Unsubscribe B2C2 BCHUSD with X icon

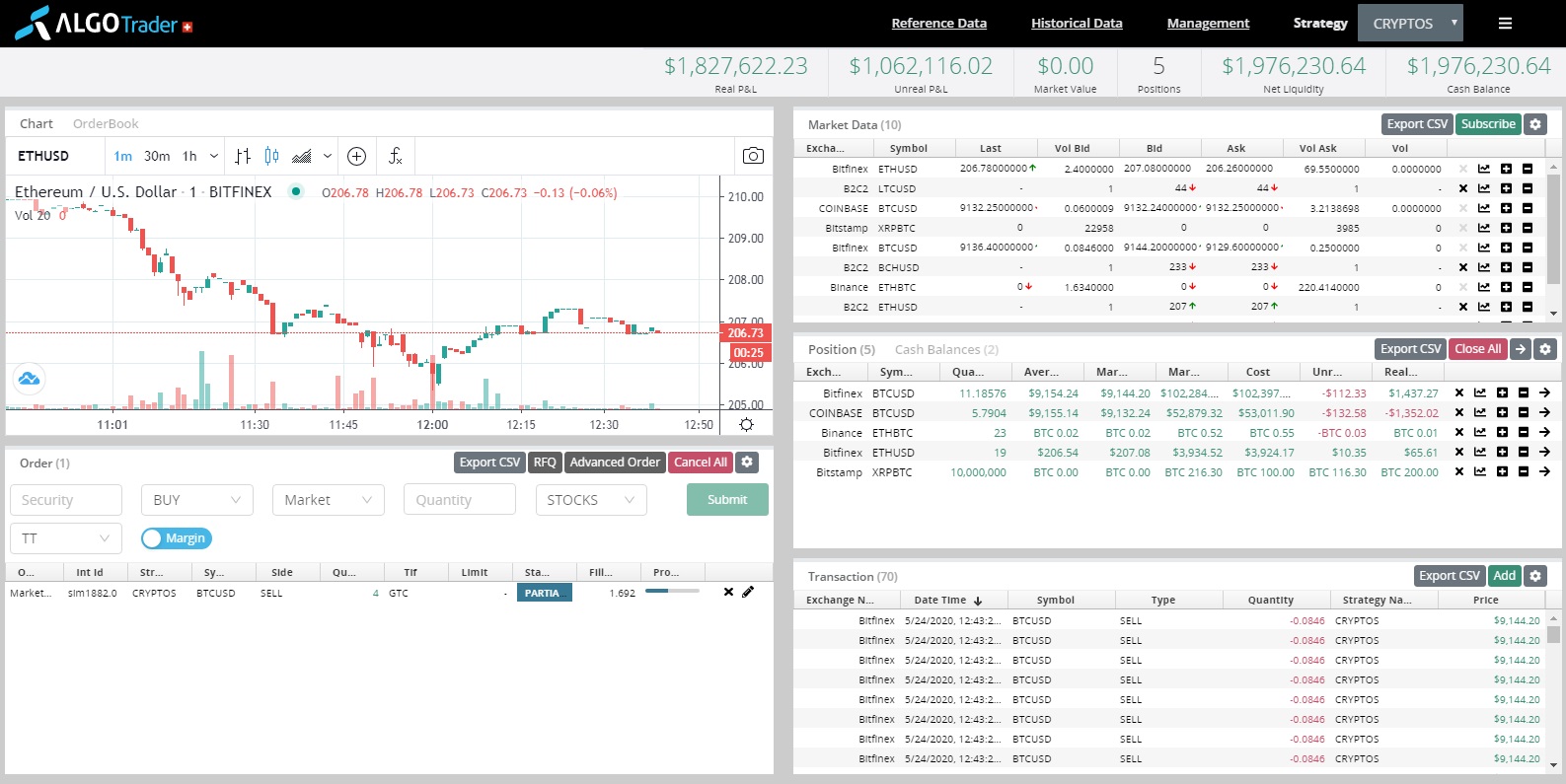click(x=1463, y=267)
